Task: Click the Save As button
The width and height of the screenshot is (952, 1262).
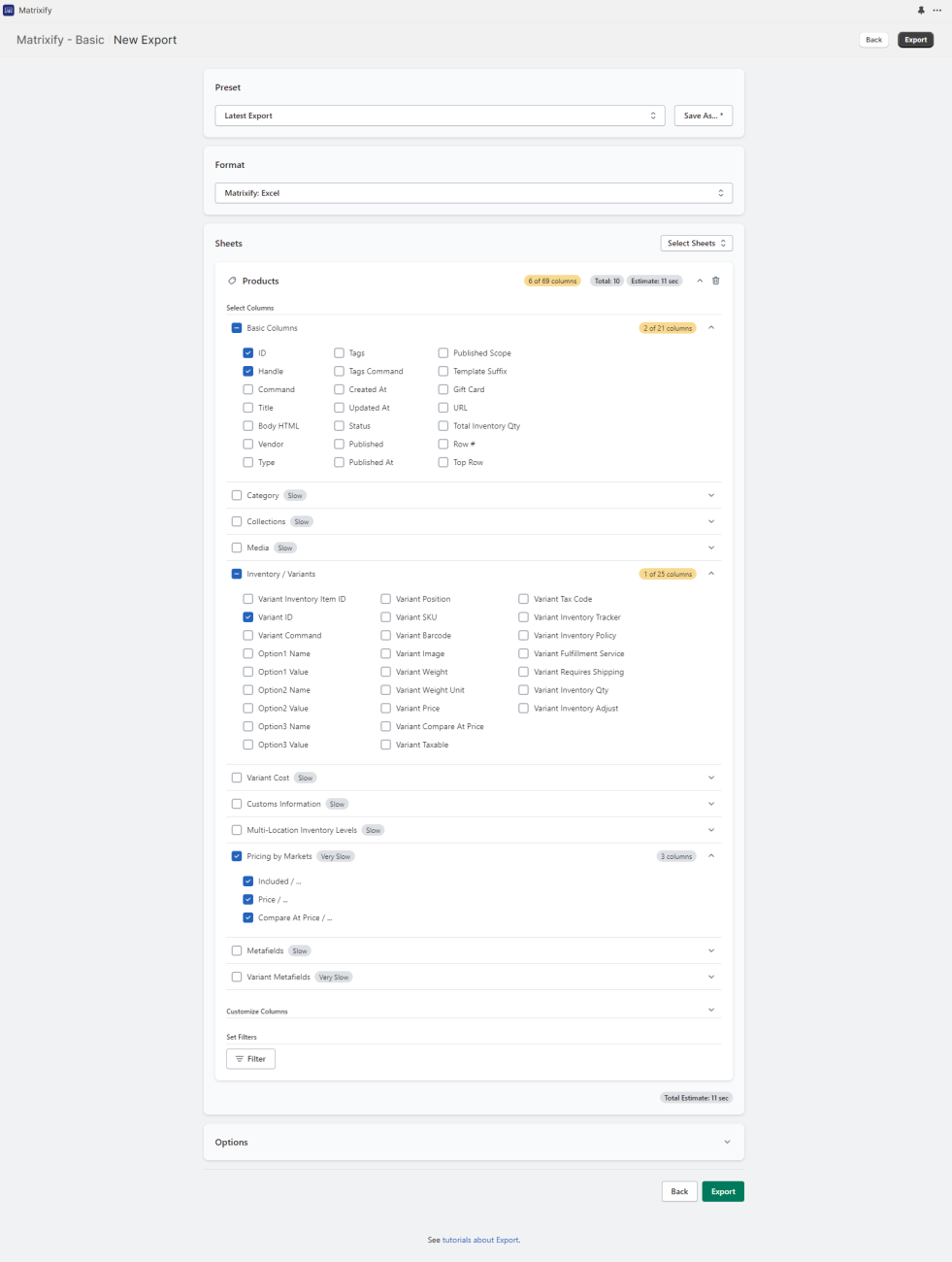Action: [703, 115]
